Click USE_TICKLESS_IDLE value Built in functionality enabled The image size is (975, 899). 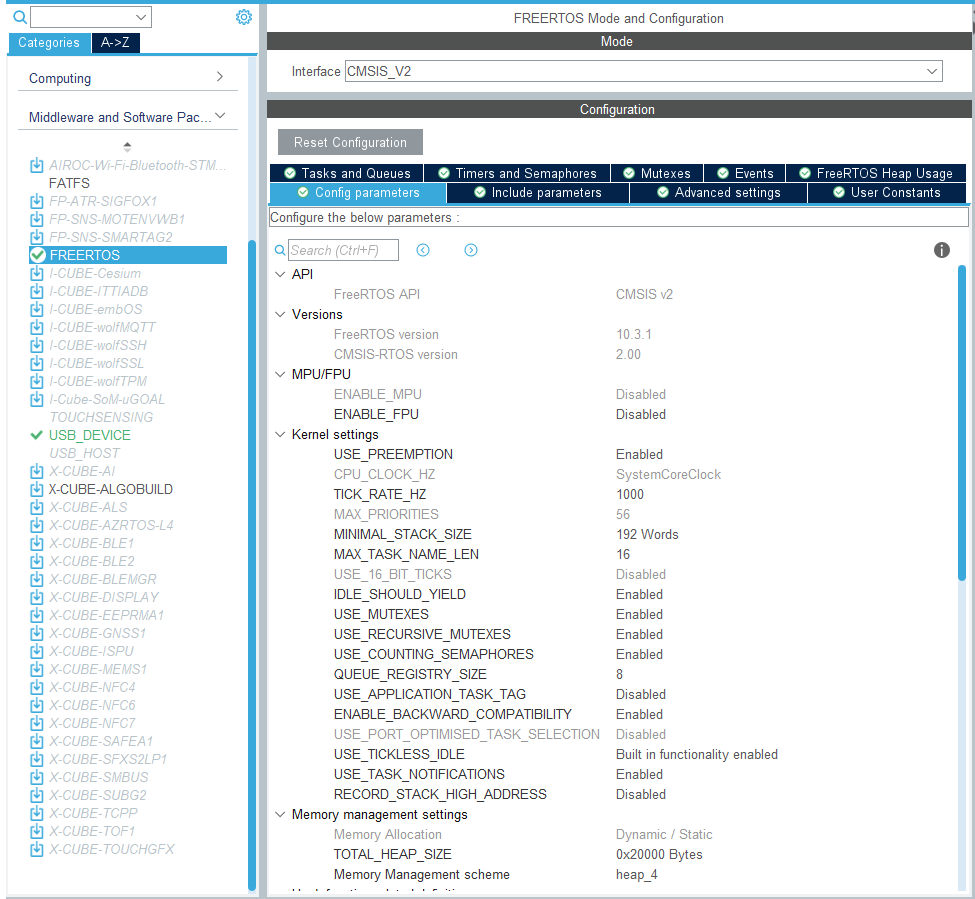click(x=696, y=754)
